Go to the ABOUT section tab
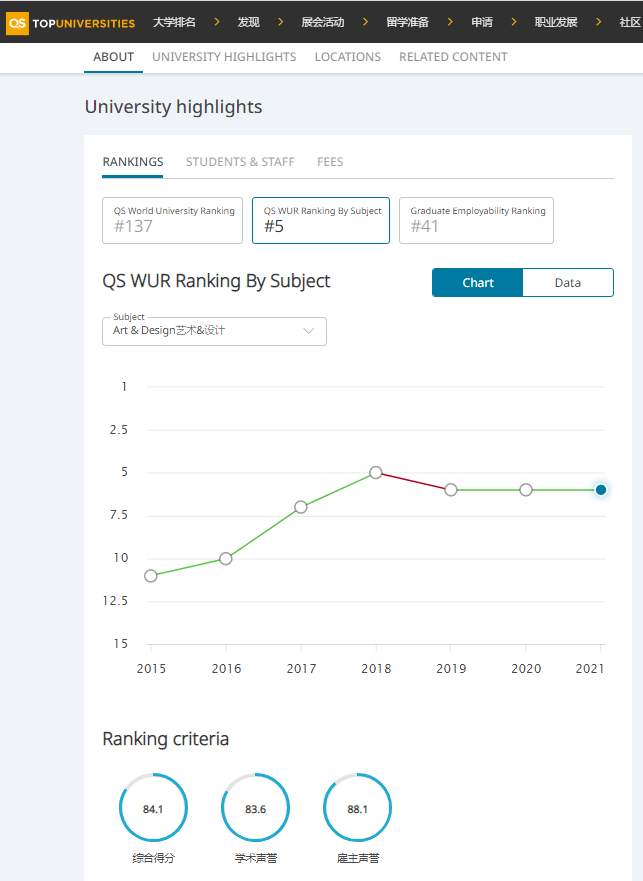This screenshot has width=643, height=881. point(114,57)
